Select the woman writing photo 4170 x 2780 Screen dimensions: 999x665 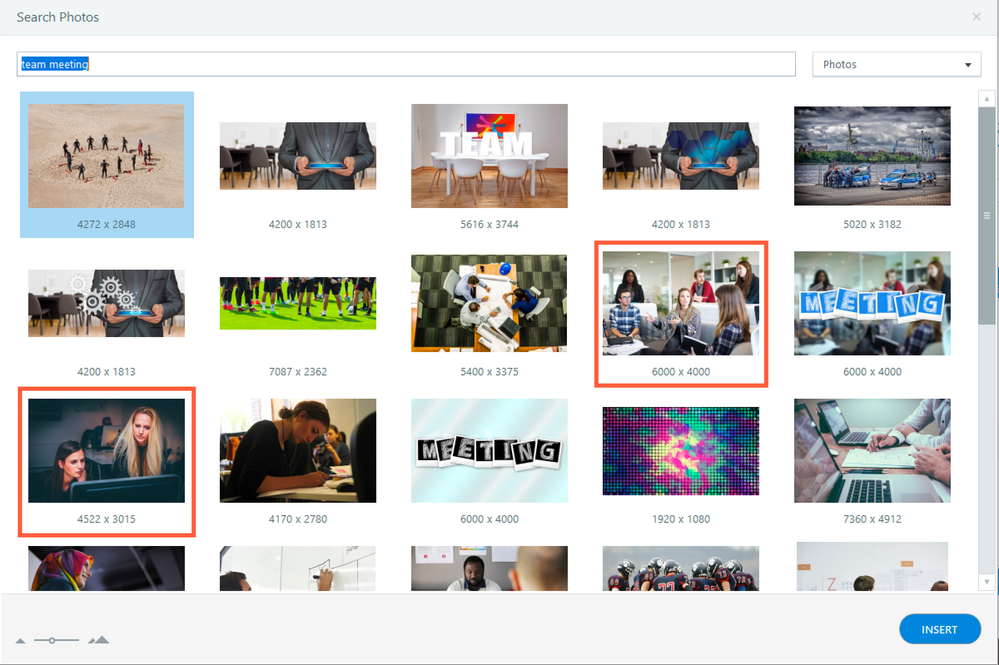point(298,451)
